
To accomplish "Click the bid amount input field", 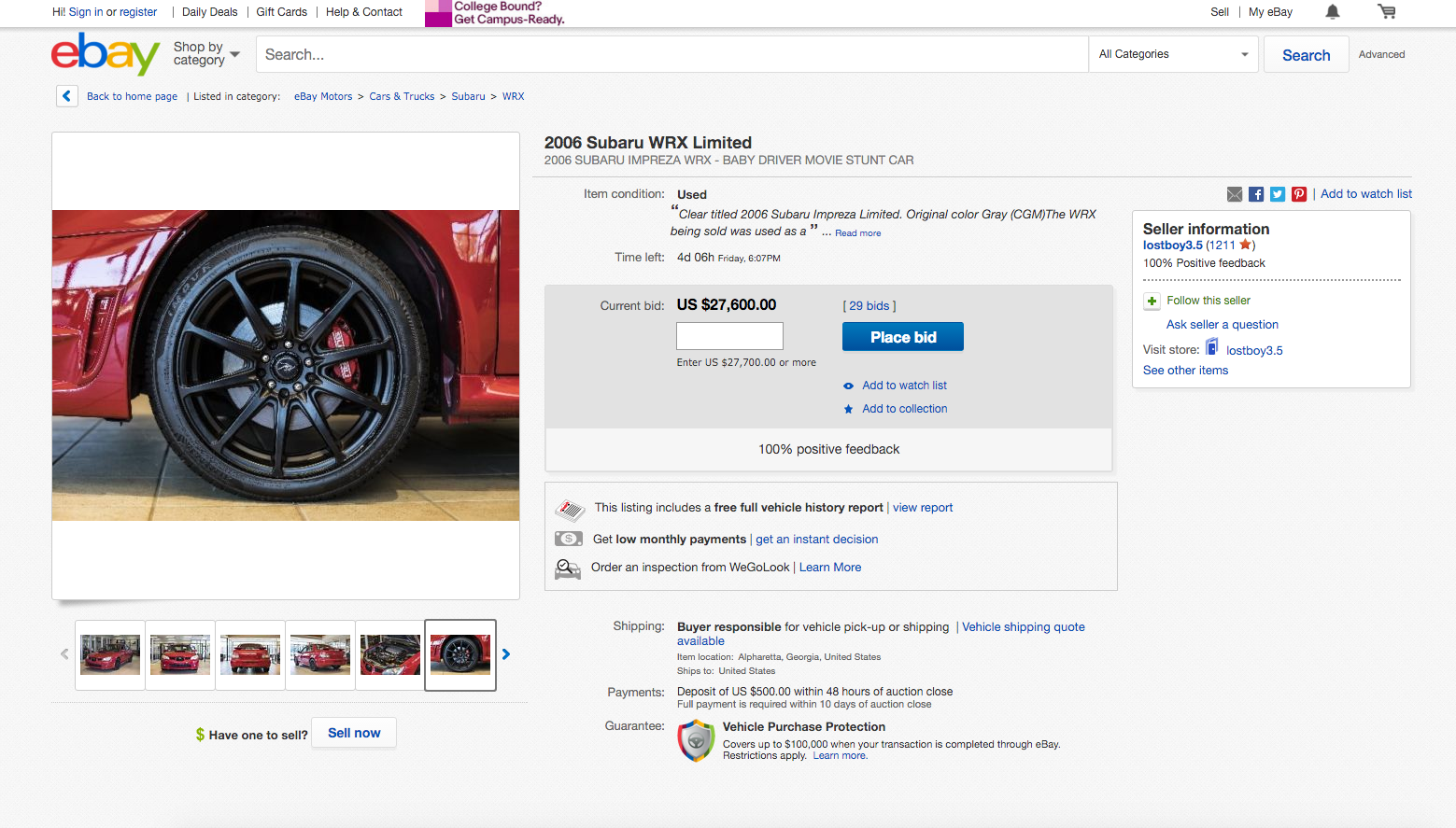I will 729,336.
